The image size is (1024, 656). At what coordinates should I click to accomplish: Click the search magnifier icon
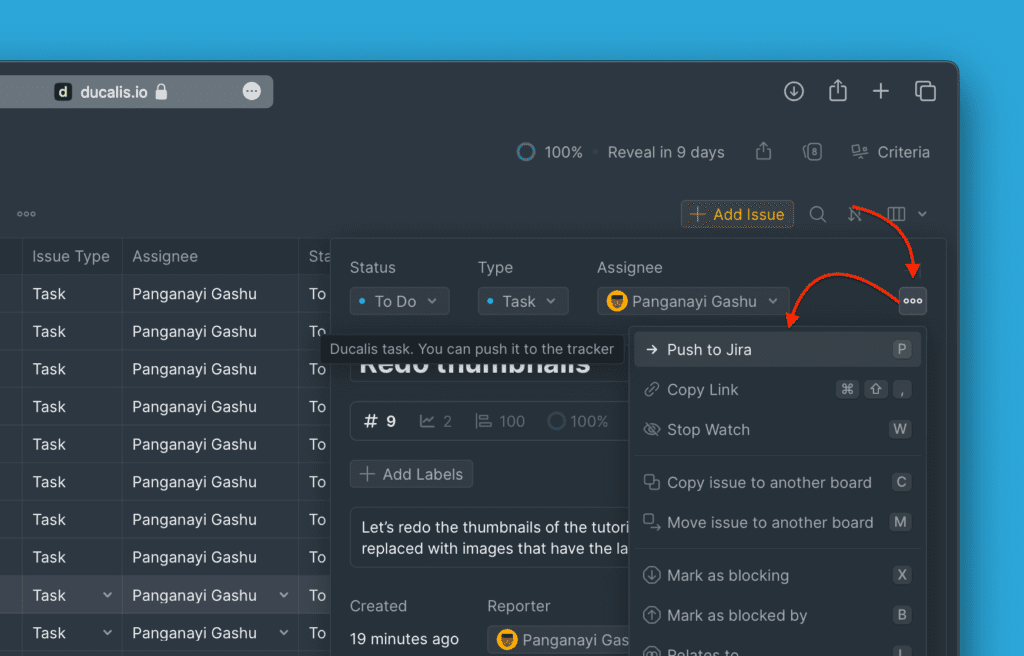(x=817, y=214)
